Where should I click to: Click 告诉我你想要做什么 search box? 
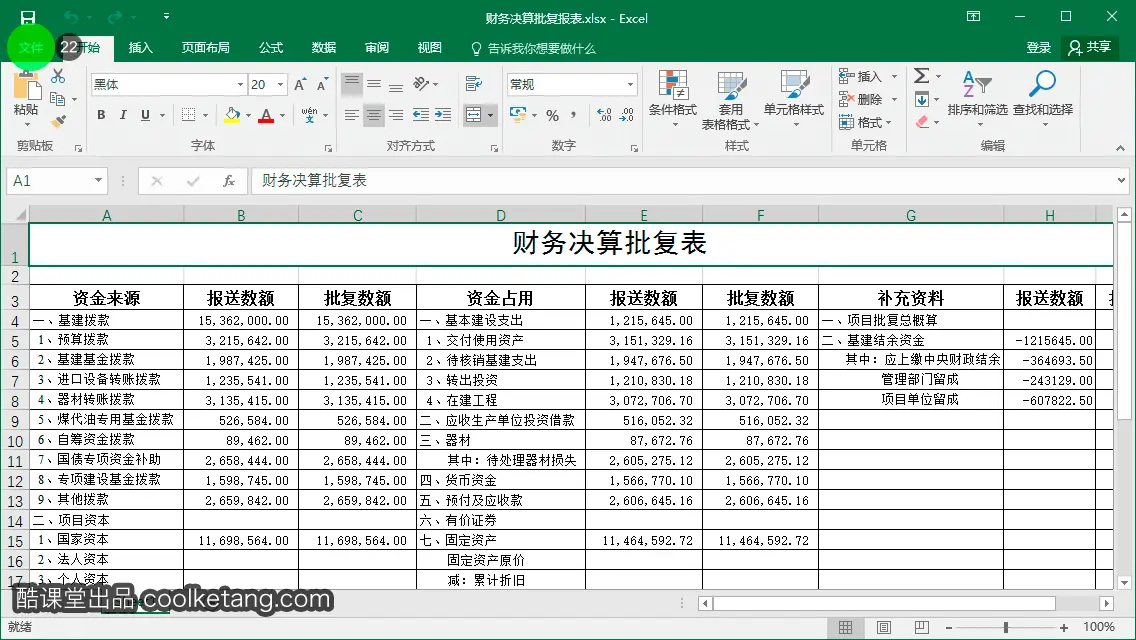point(533,49)
